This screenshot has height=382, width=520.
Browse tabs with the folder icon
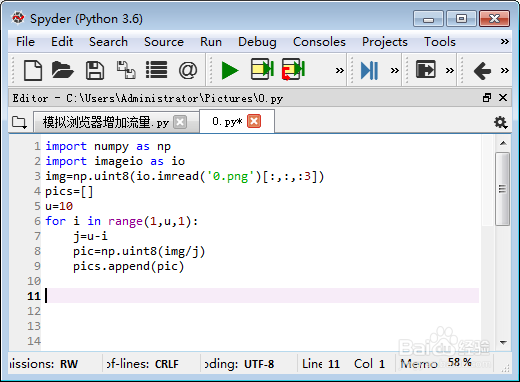click(19, 122)
